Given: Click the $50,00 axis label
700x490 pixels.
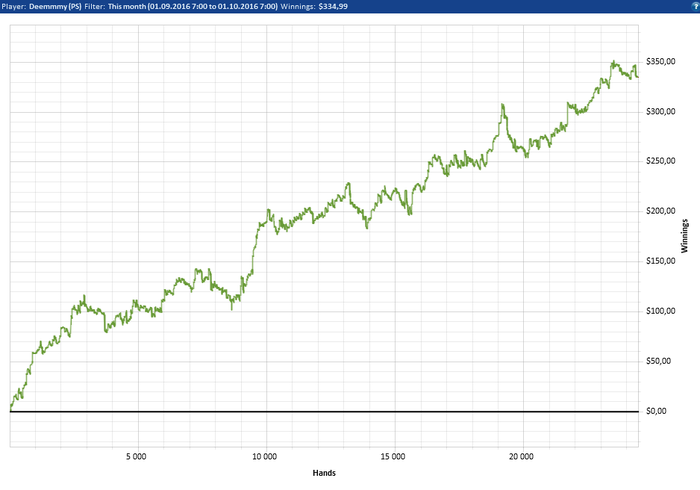Looking at the screenshot, I should pos(658,361).
